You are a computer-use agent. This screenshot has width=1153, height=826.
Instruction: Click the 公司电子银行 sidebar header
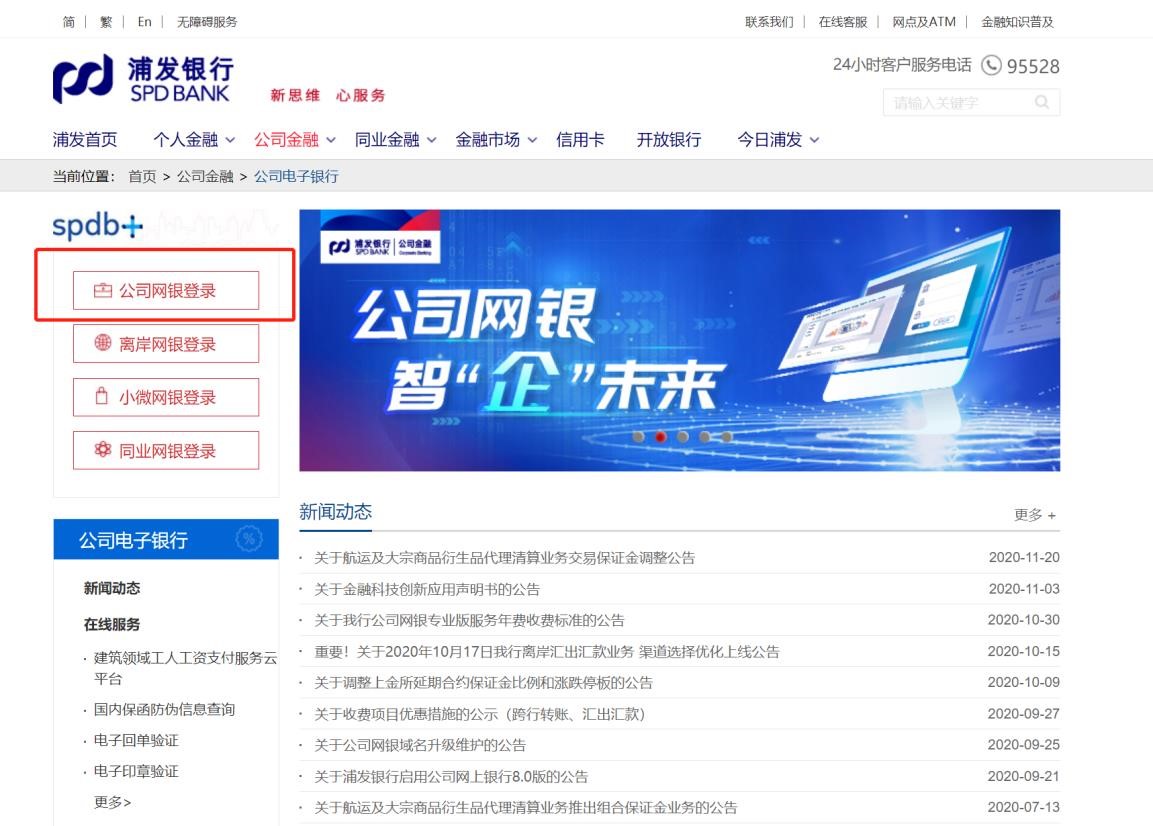[x=166, y=539]
